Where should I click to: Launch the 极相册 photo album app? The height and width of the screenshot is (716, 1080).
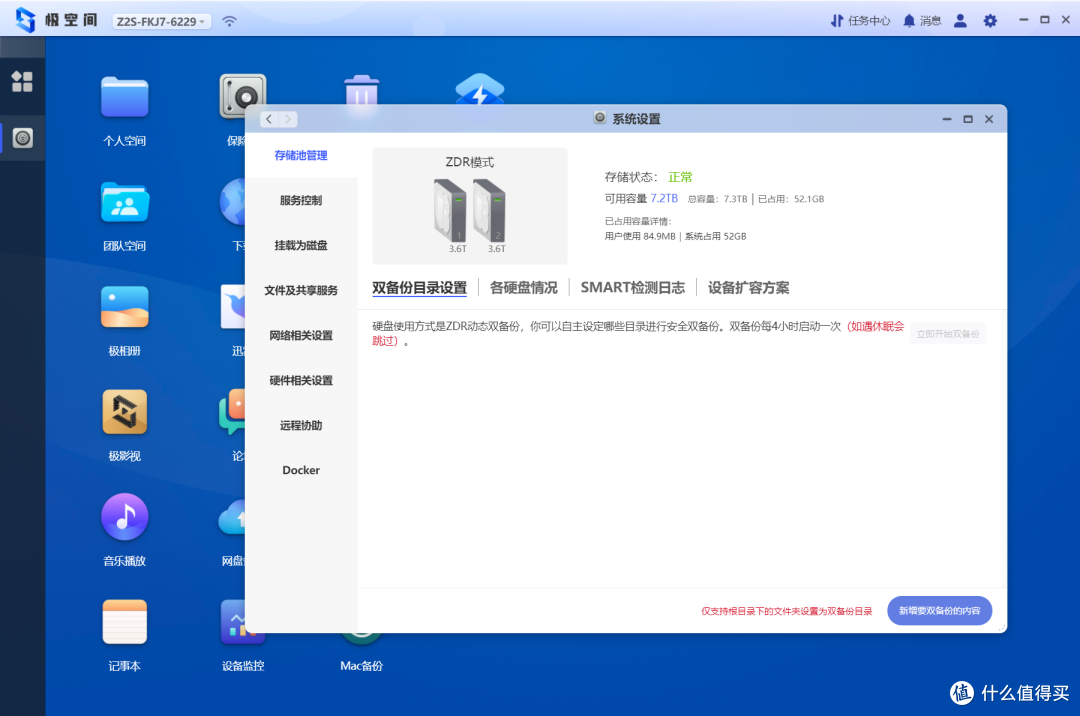coord(124,307)
